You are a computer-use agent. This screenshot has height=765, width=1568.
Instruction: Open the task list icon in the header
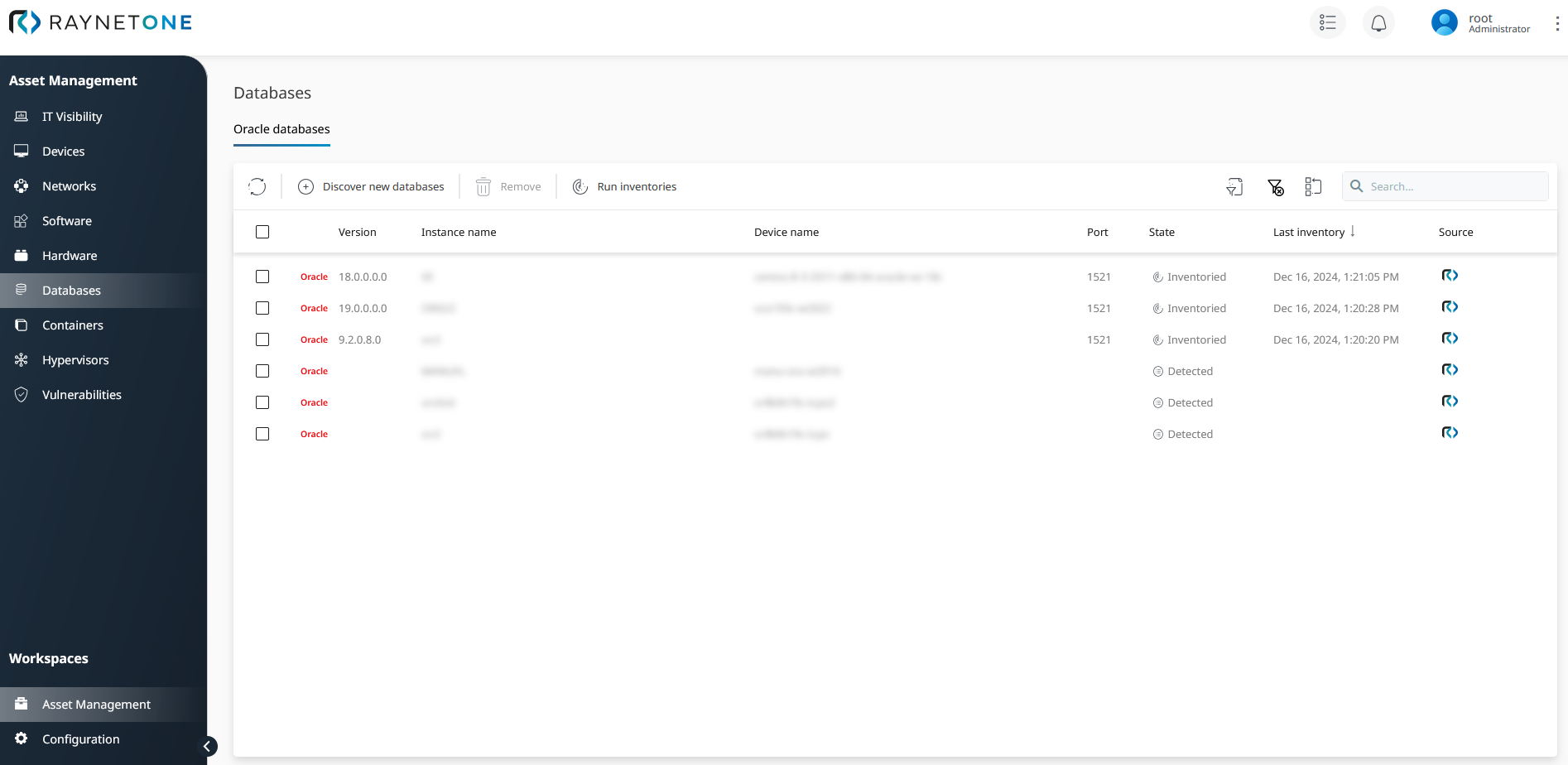1328,23
